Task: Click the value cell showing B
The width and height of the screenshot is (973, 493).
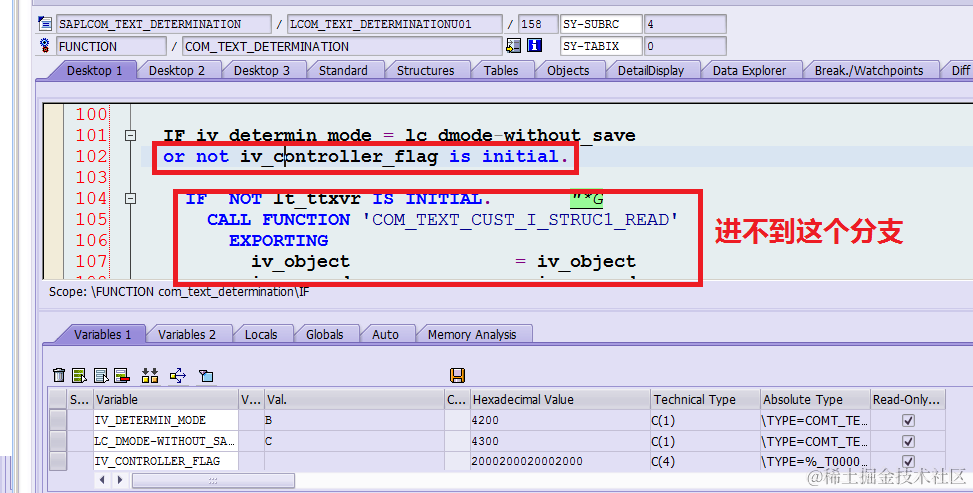Action: click(x=354, y=420)
